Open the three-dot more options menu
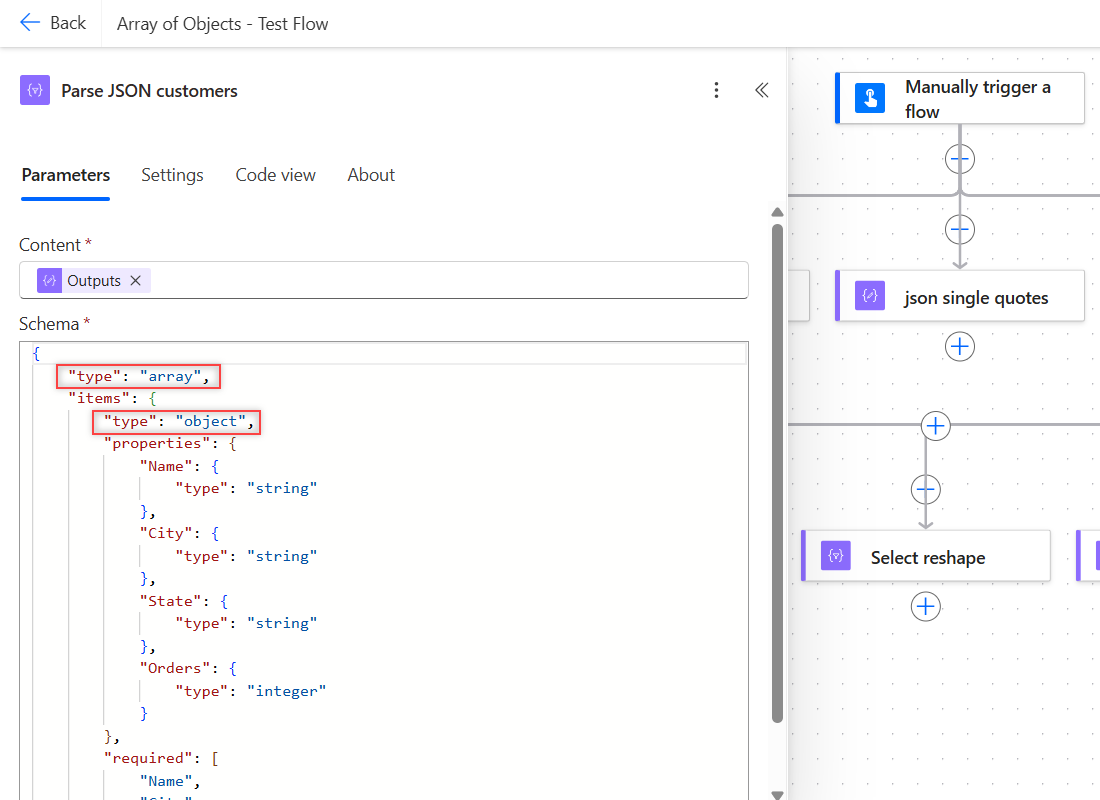The height and width of the screenshot is (800, 1100). (x=716, y=90)
